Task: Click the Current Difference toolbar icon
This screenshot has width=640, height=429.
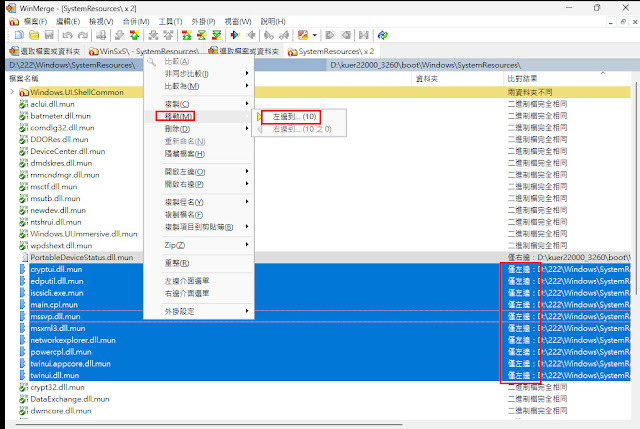Action: tap(202, 36)
